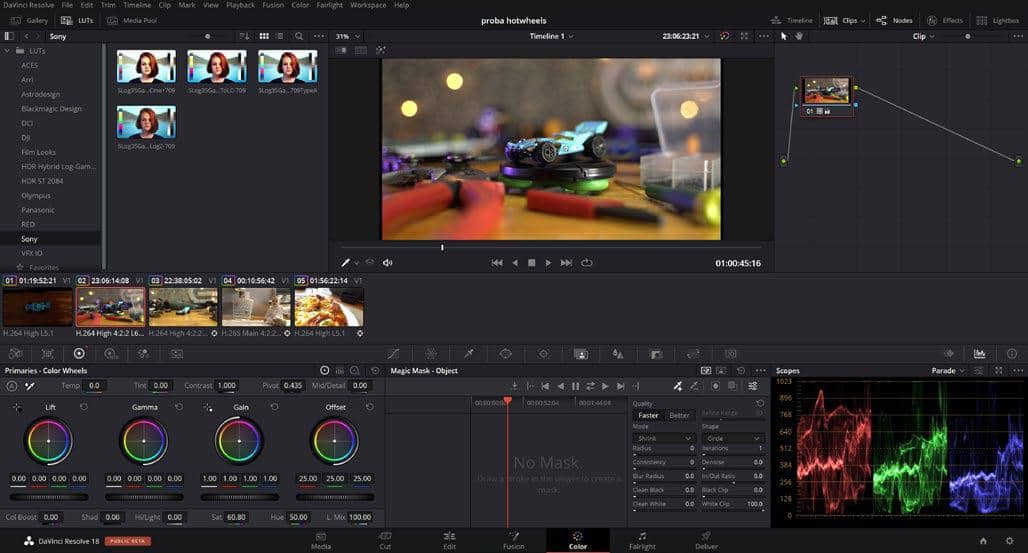Screen dimensions: 1028x553
Task: Open the Shrink mode dropdown
Action: tap(662, 438)
